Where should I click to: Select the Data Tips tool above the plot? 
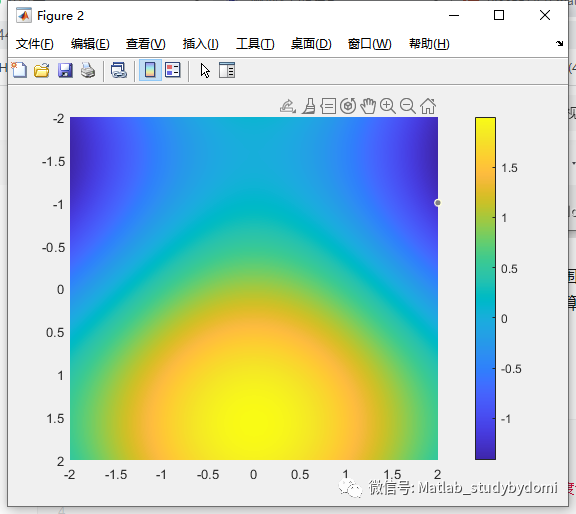point(328,106)
